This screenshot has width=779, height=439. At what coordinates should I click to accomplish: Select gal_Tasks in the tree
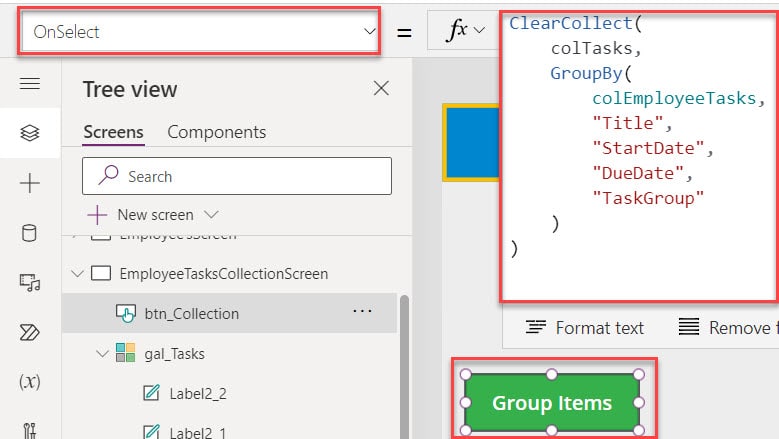(x=174, y=354)
